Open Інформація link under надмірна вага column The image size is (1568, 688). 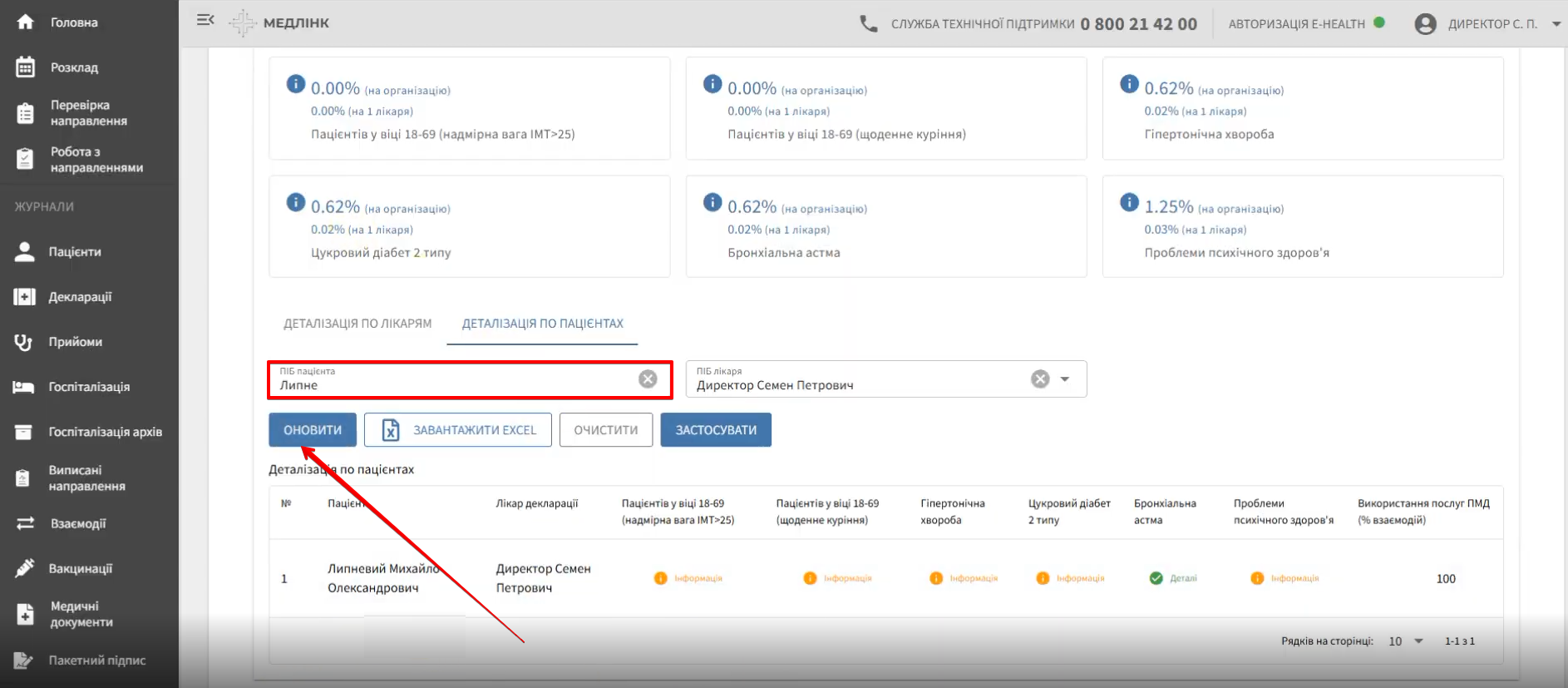click(688, 578)
